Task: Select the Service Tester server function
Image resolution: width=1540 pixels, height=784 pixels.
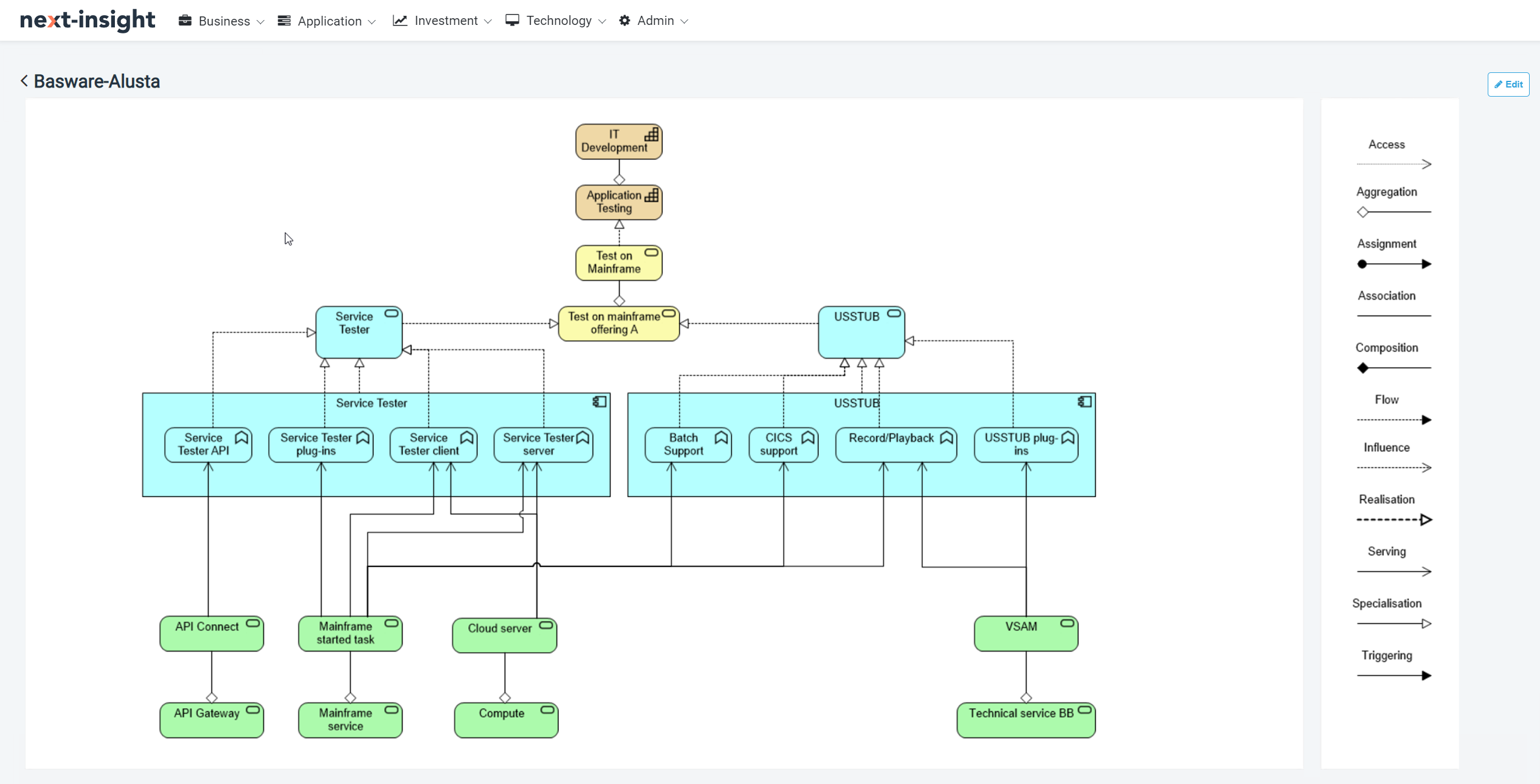Action: coord(544,445)
